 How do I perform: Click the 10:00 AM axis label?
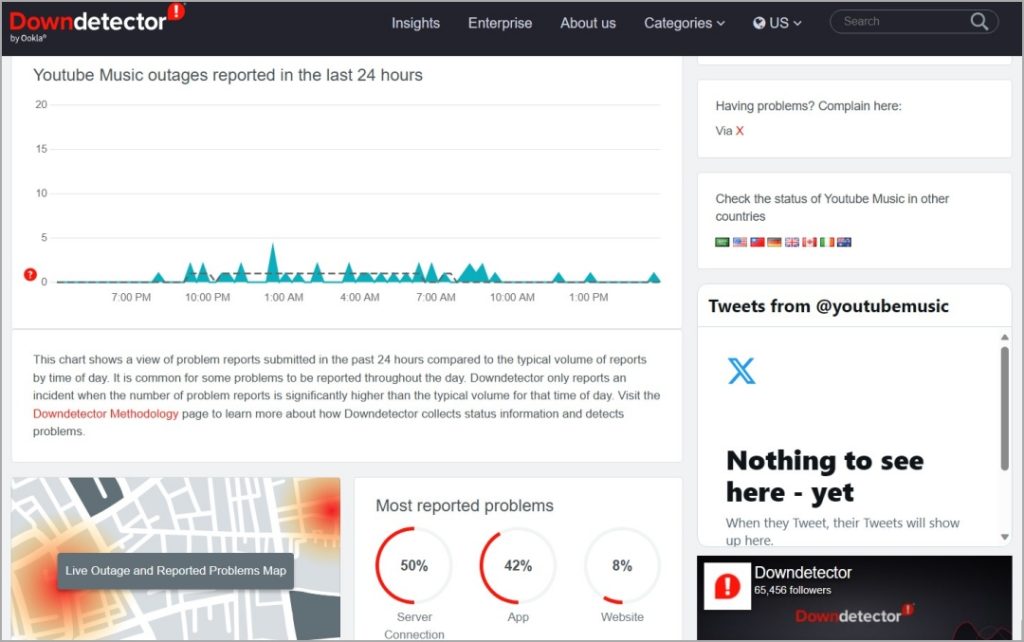click(512, 298)
